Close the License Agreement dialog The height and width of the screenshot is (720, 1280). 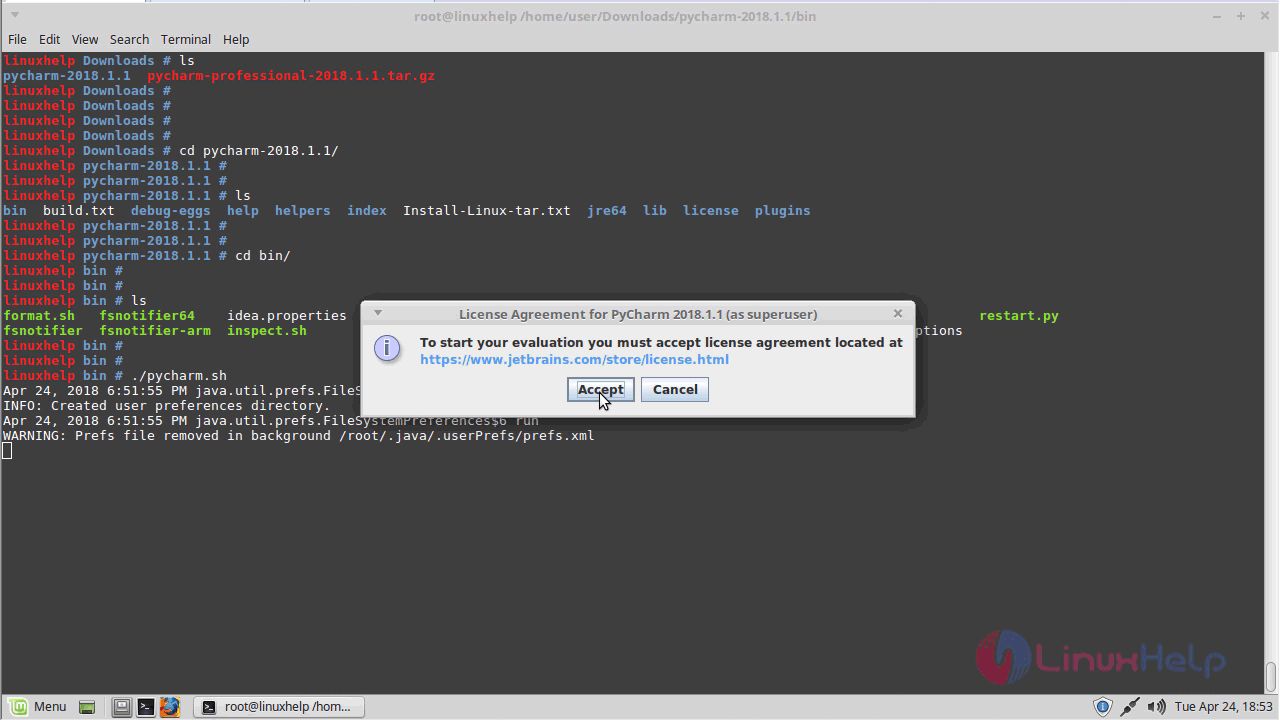tap(897, 313)
